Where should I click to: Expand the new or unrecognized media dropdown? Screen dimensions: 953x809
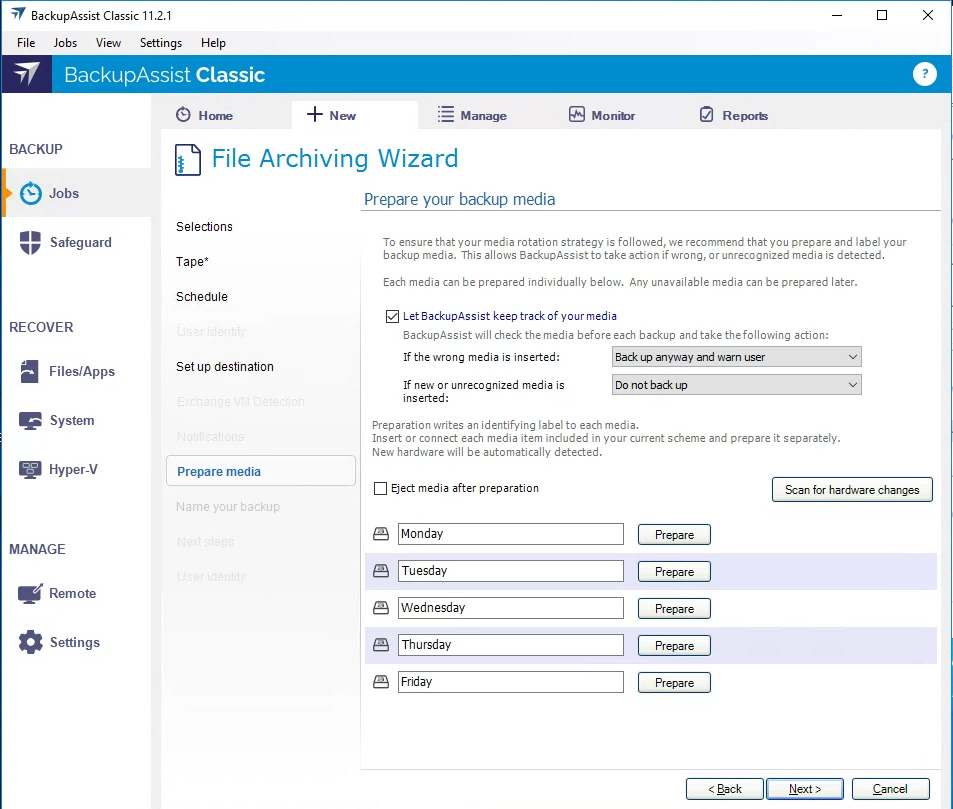(736, 385)
